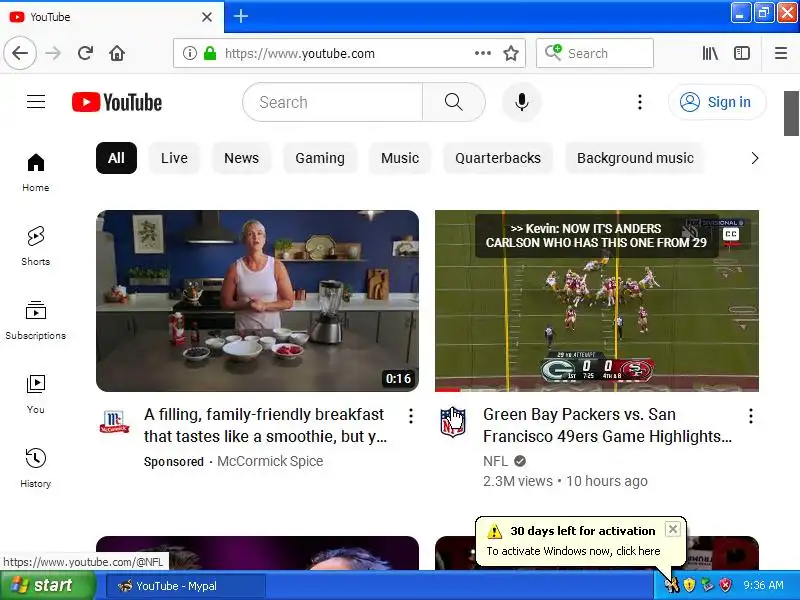The image size is (800, 600).
Task: Sign in to YouTube
Action: [x=717, y=102]
